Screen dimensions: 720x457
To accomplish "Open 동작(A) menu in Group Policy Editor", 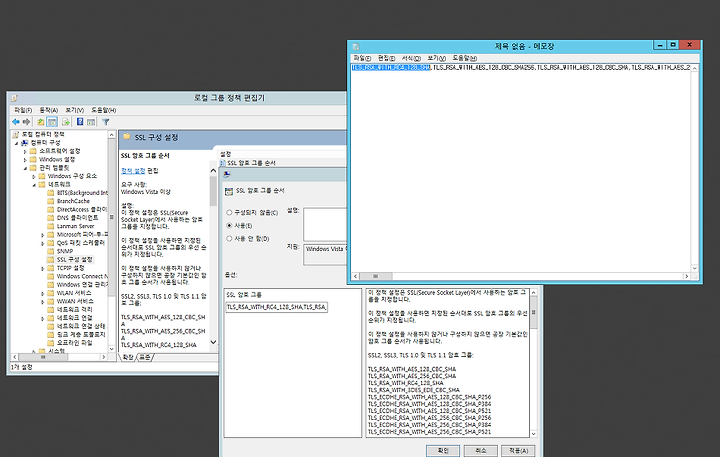I will [x=48, y=110].
